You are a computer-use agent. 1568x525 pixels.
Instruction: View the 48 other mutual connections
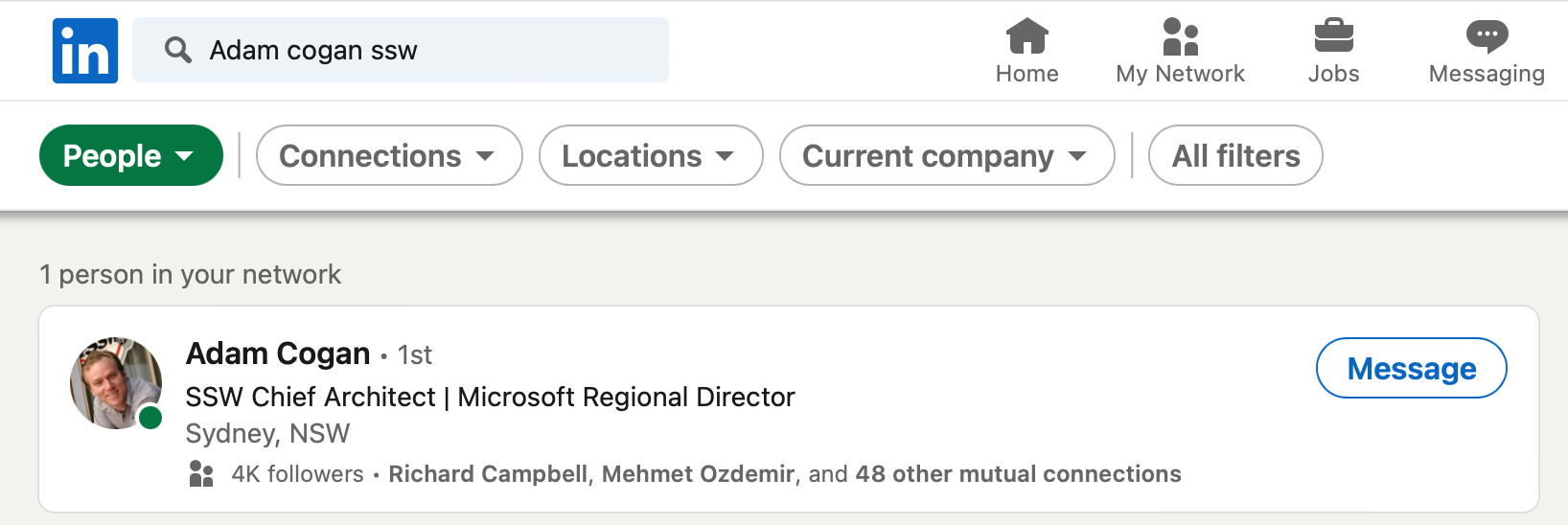1018,474
